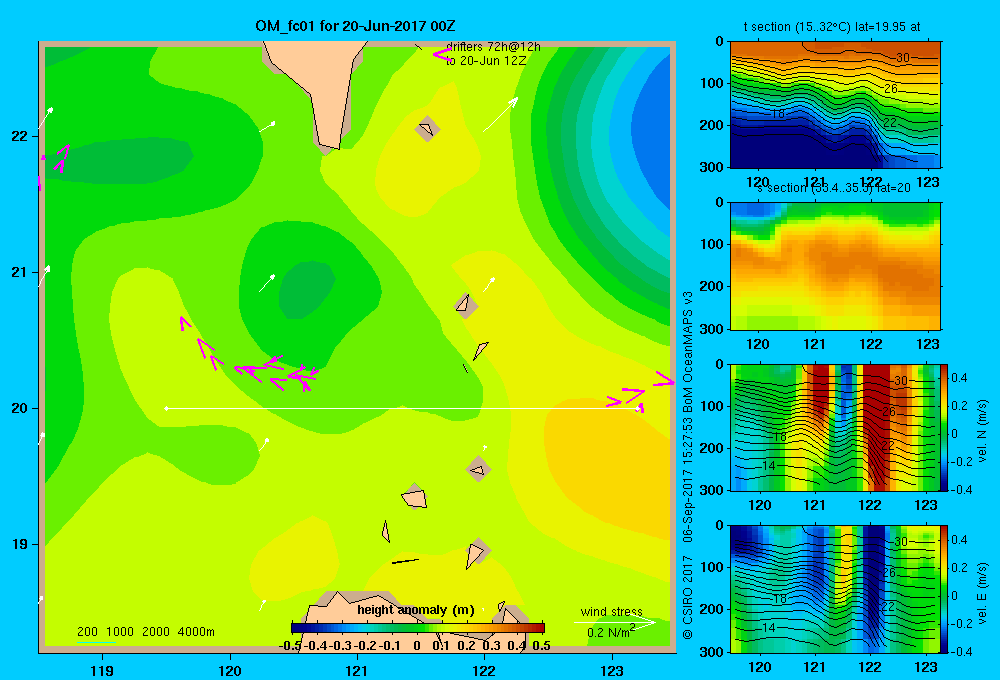This screenshot has height=680, width=1000.
Task: Select the 'vel. E (m/s)' axis label
Action: (x=982, y=593)
